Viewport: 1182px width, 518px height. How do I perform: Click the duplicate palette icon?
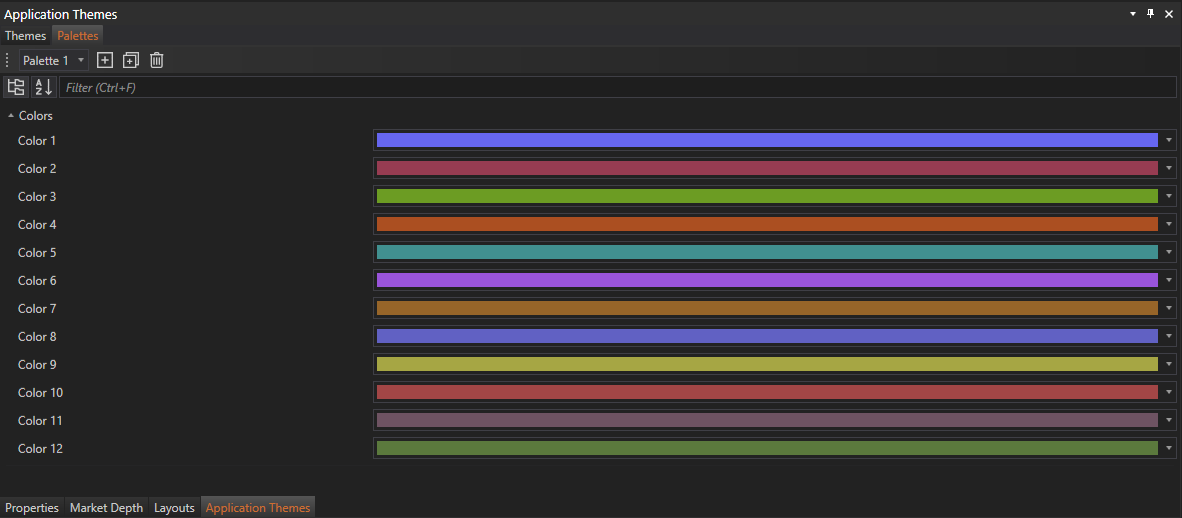point(130,61)
